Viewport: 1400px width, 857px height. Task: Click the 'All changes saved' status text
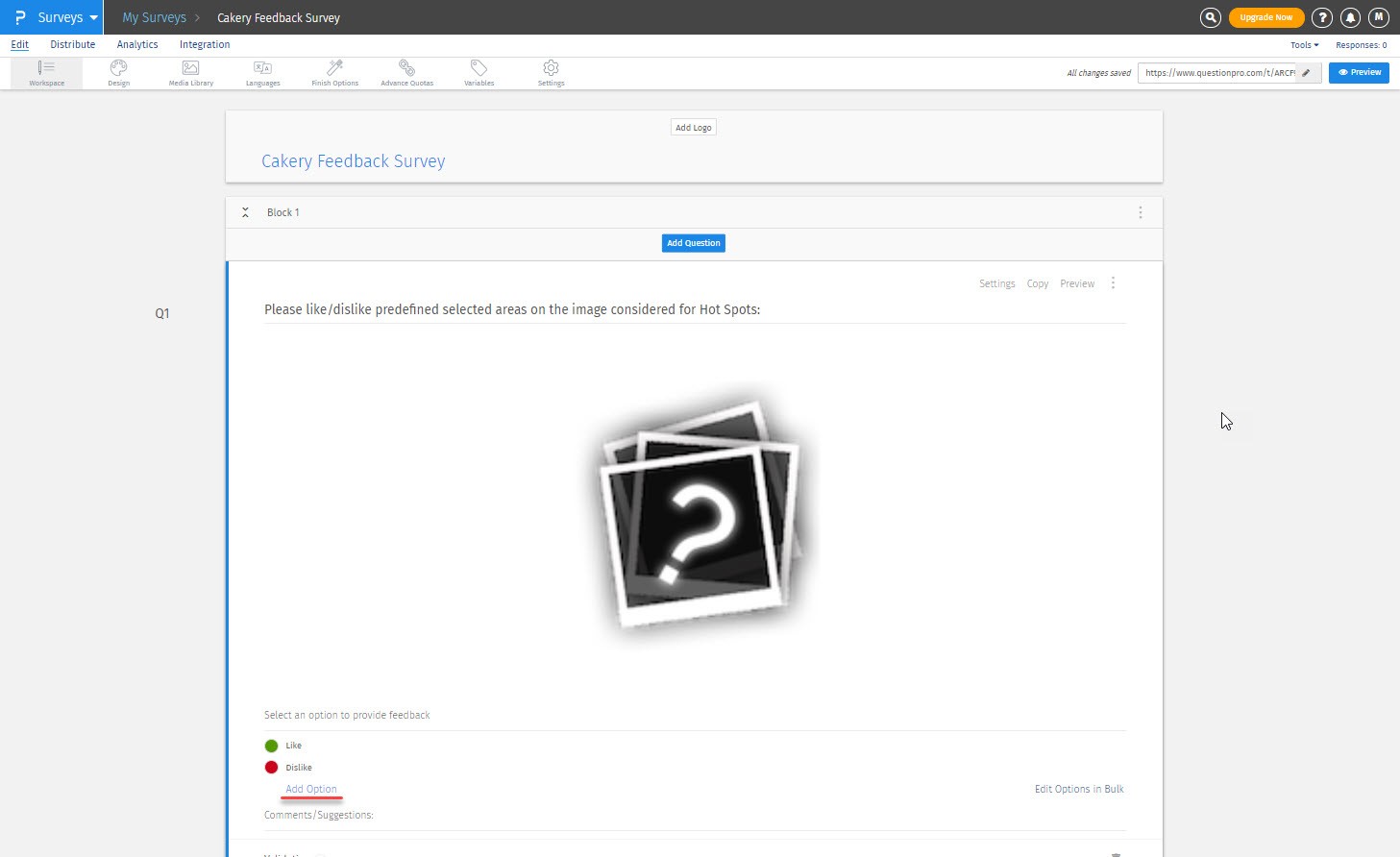[1099, 73]
